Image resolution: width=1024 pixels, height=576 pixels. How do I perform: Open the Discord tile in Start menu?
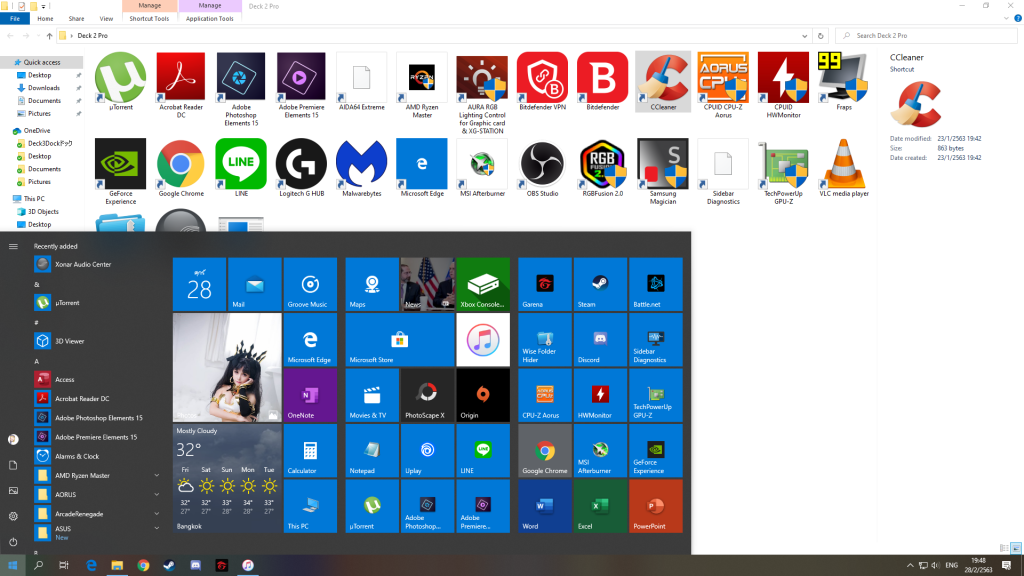point(600,340)
